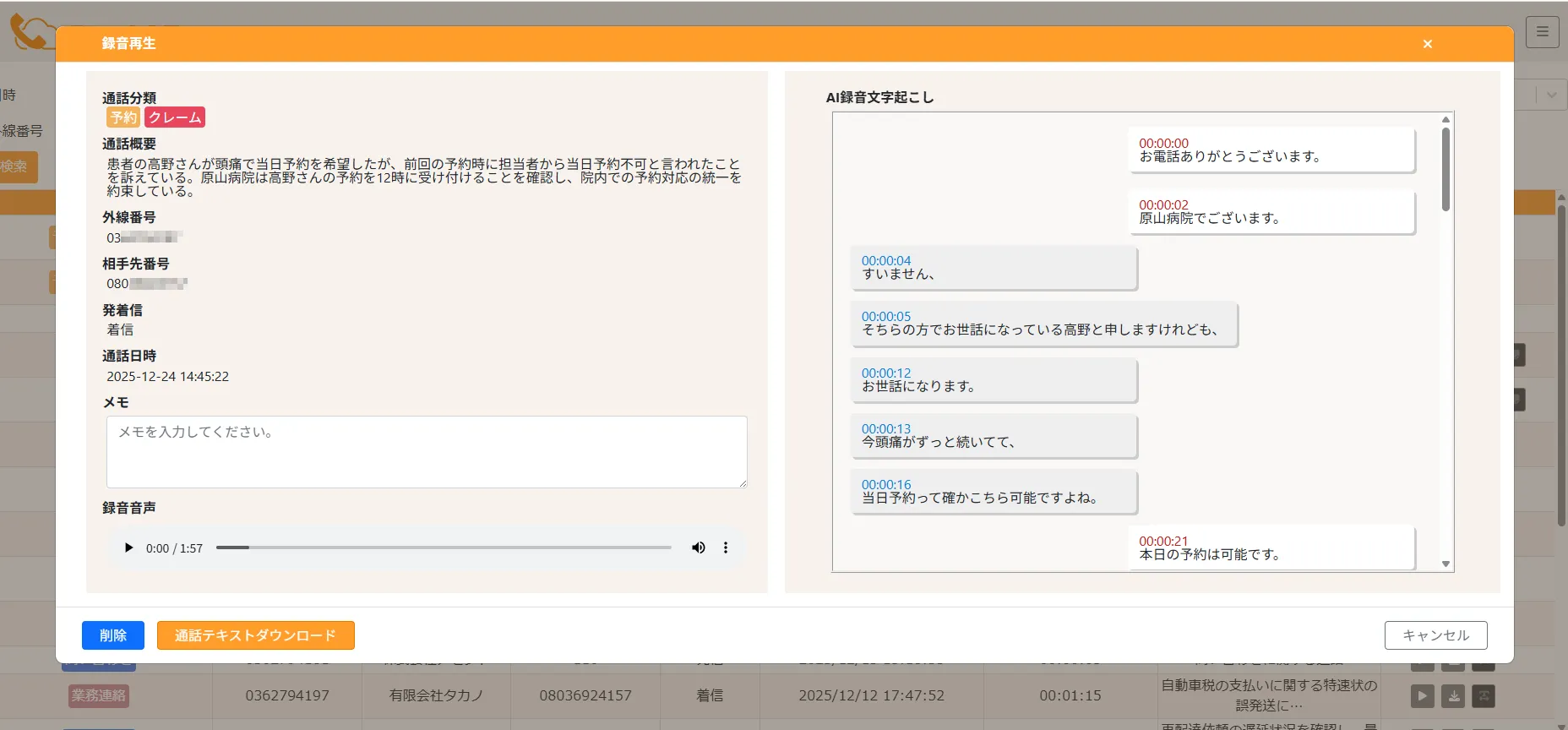Open the audio player more options menu
This screenshot has height=730, width=1568.
click(x=725, y=547)
